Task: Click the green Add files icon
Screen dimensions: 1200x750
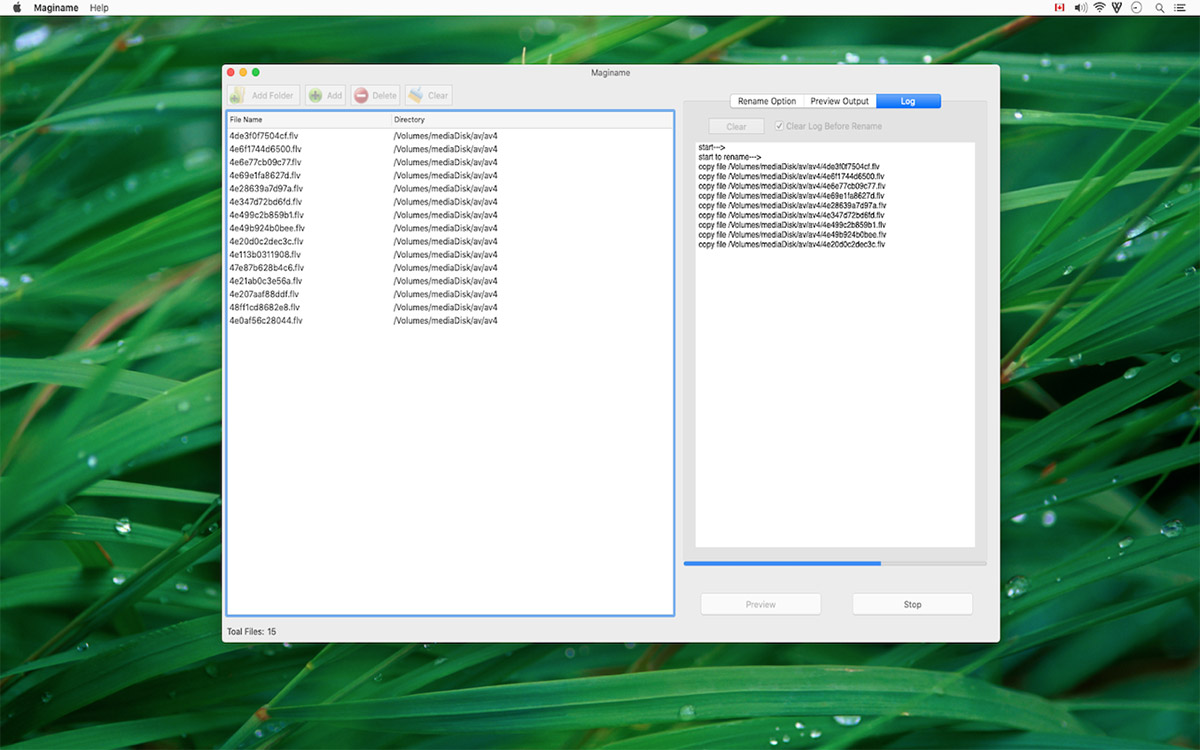Action: [x=315, y=96]
